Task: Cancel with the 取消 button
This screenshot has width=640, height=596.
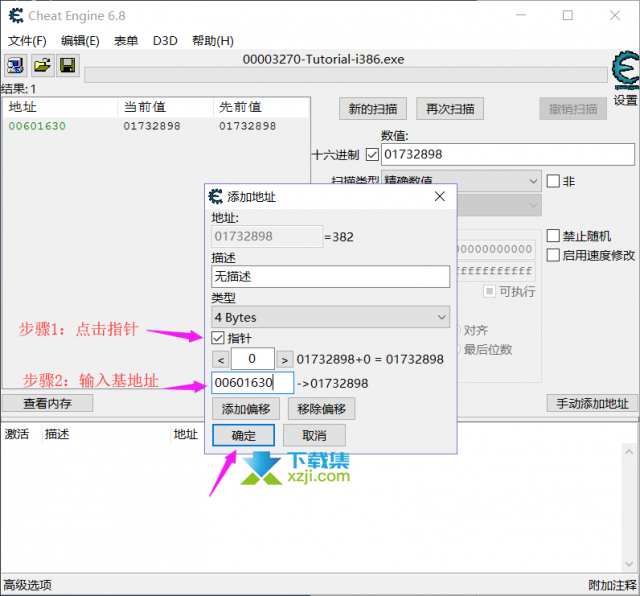Action: [314, 435]
